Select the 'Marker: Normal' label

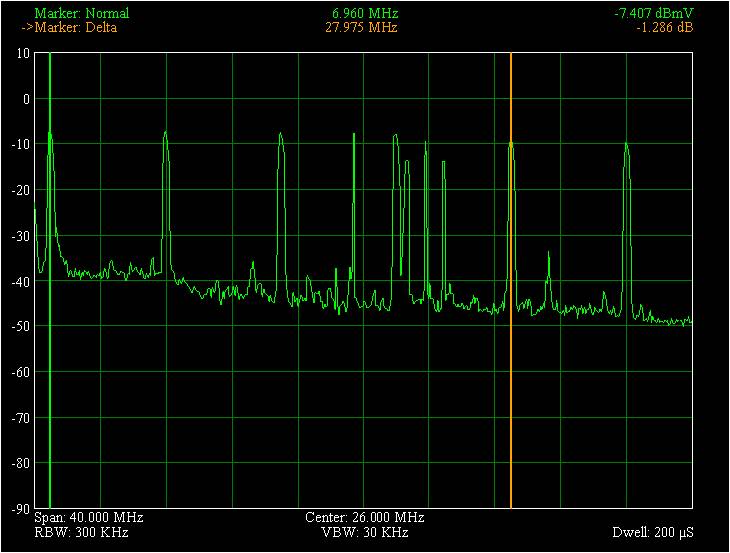(x=82, y=14)
